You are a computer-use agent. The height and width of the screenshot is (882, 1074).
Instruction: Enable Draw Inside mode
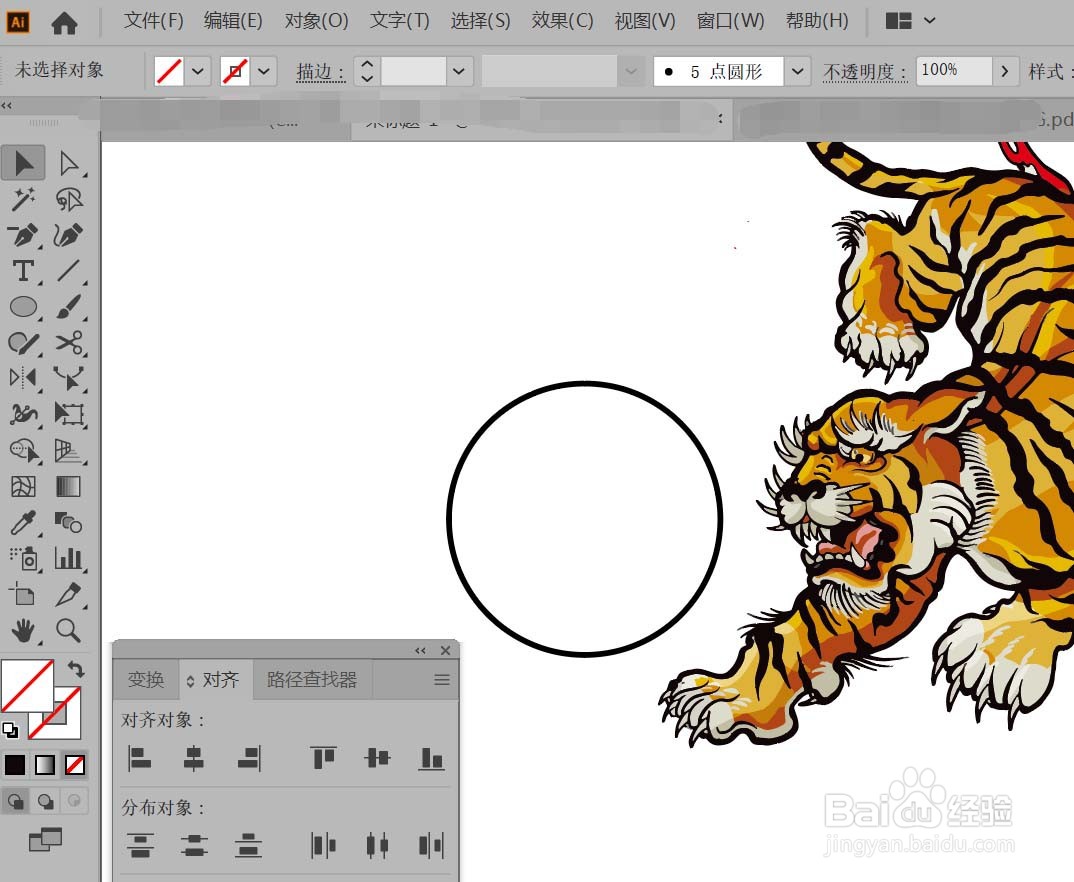[x=75, y=801]
